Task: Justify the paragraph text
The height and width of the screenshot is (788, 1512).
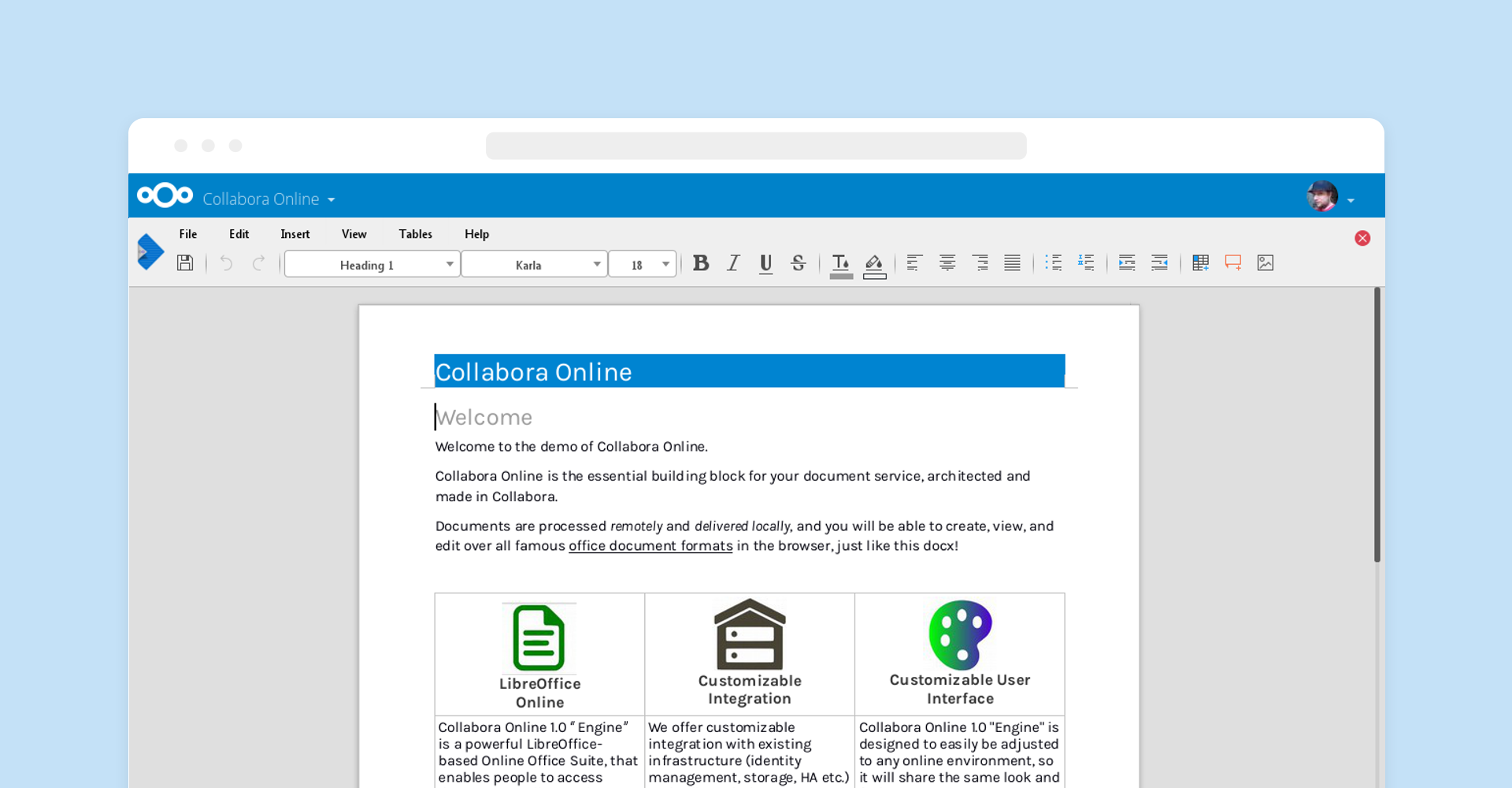Action: (x=1013, y=263)
